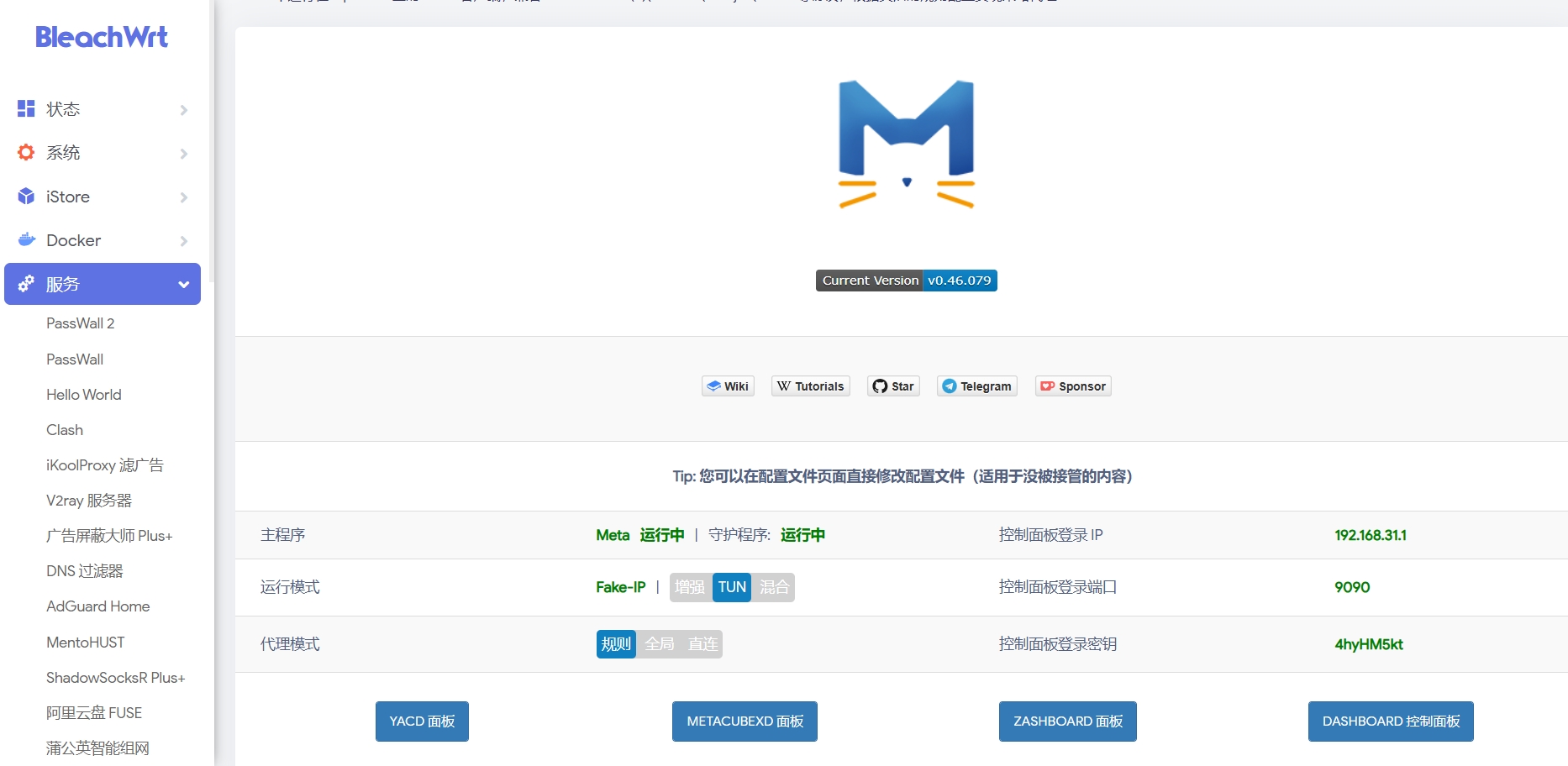Click the Star link text
This screenshot has width=1568, height=766.
[902, 386]
